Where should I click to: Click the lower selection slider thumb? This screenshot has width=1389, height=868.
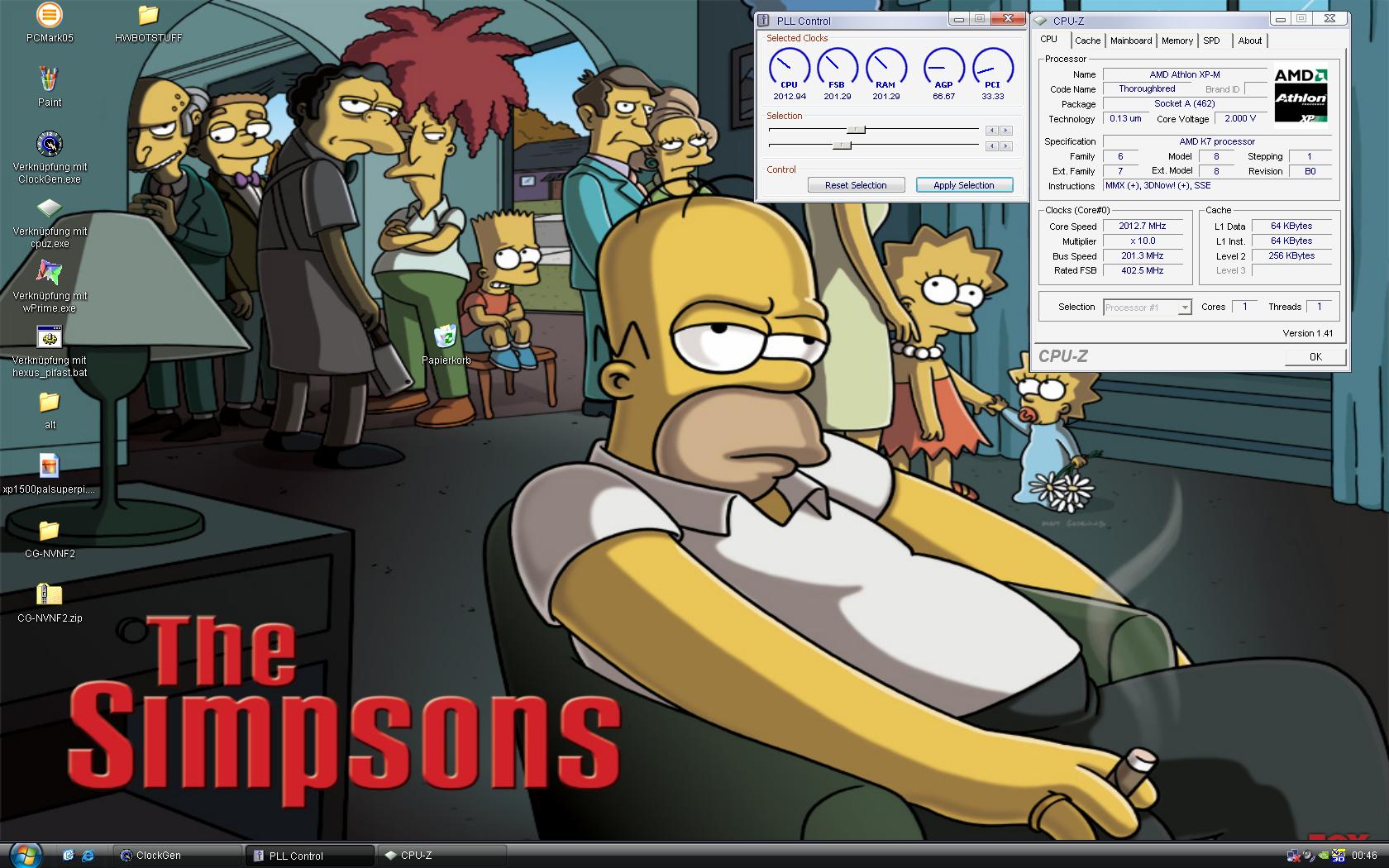pos(842,145)
